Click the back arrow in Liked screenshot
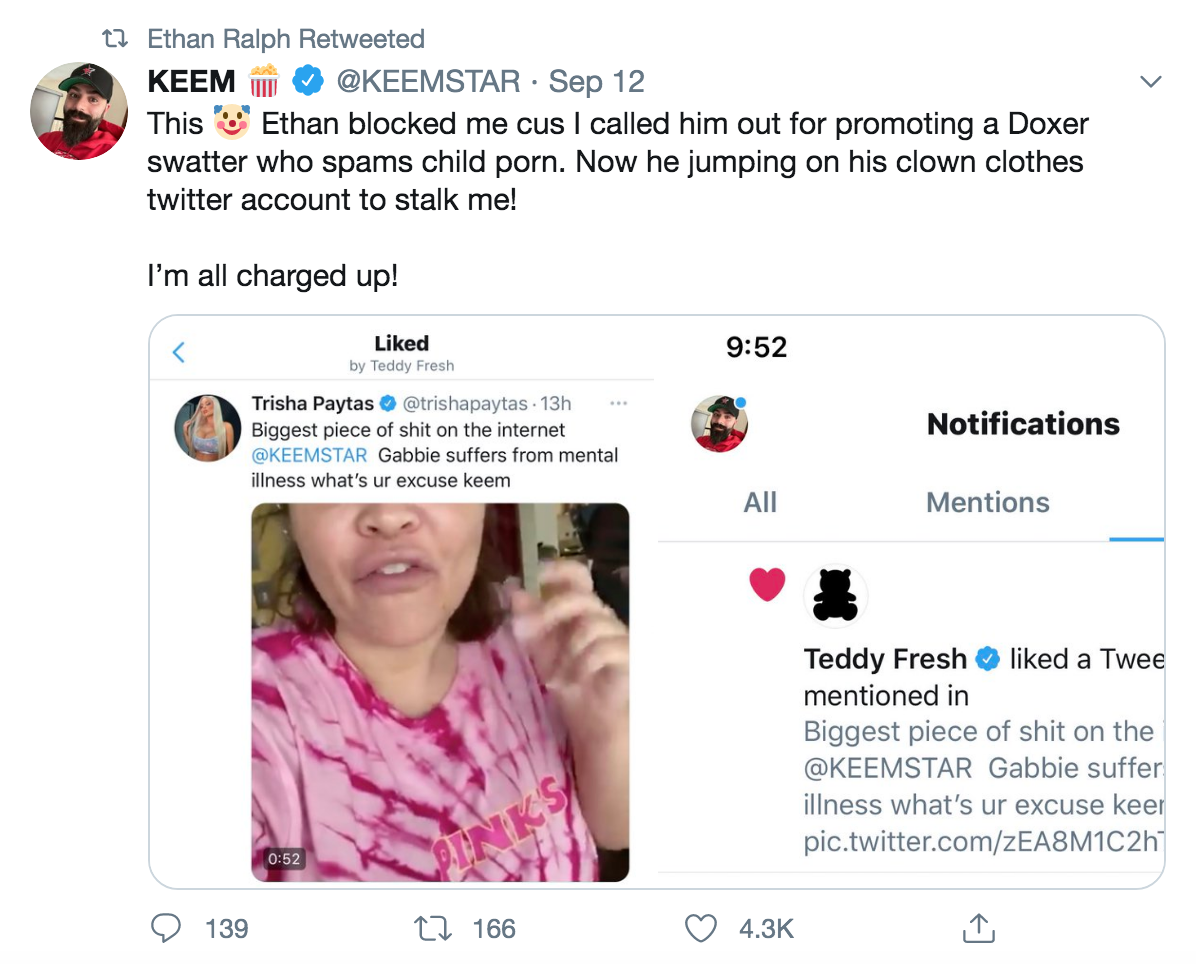The width and height of the screenshot is (1196, 964). 178,352
